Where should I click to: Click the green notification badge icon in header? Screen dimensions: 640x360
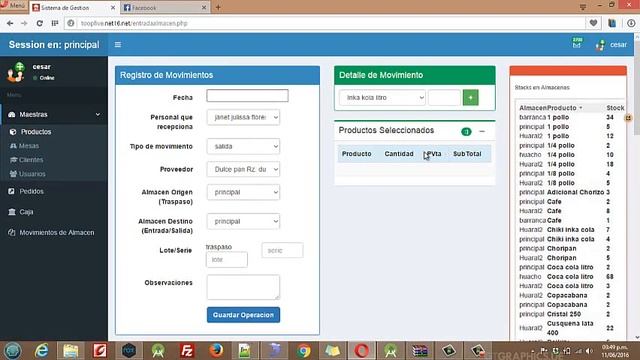577,43
